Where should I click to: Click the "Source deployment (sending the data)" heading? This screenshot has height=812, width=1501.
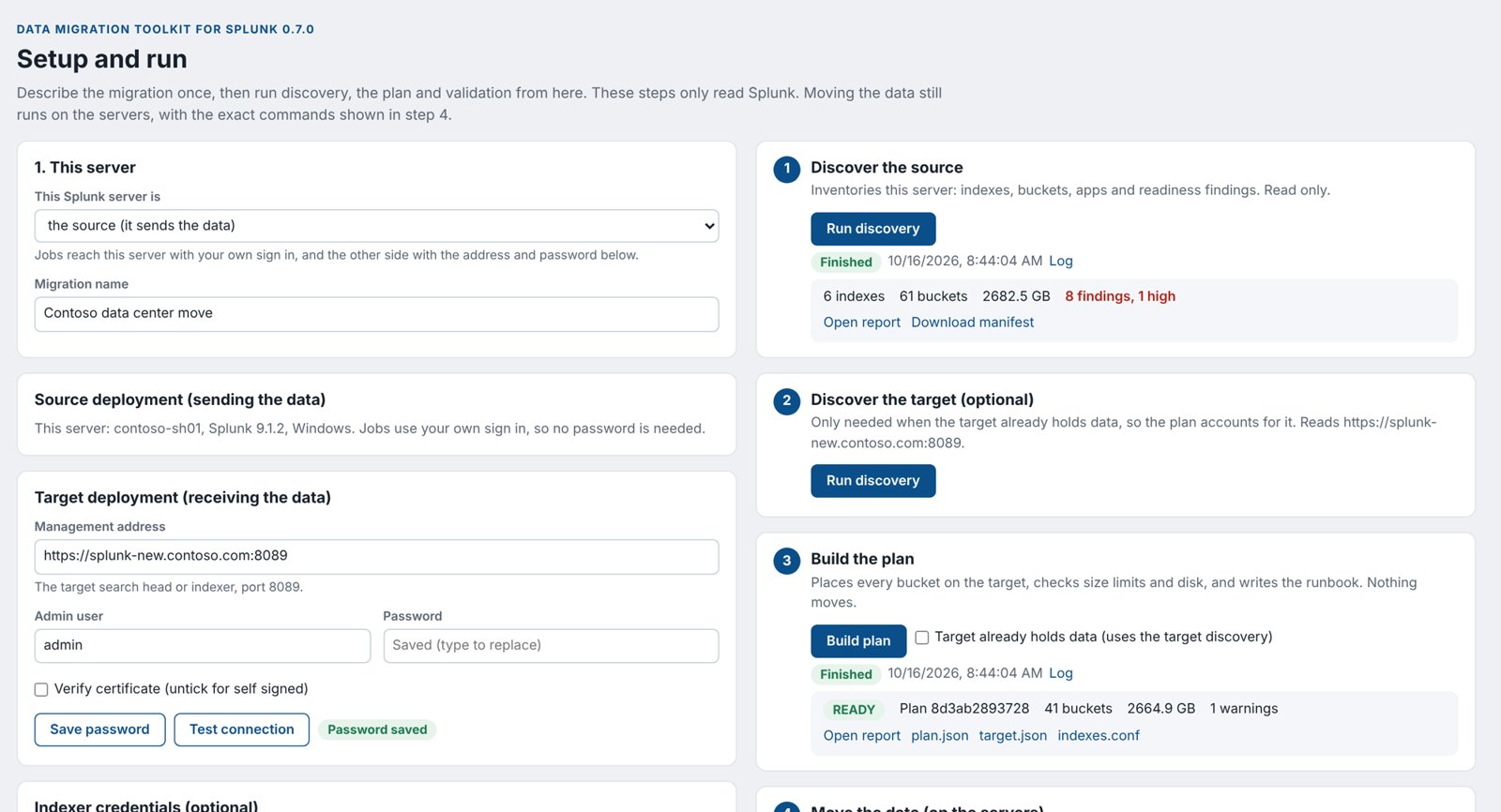(180, 399)
